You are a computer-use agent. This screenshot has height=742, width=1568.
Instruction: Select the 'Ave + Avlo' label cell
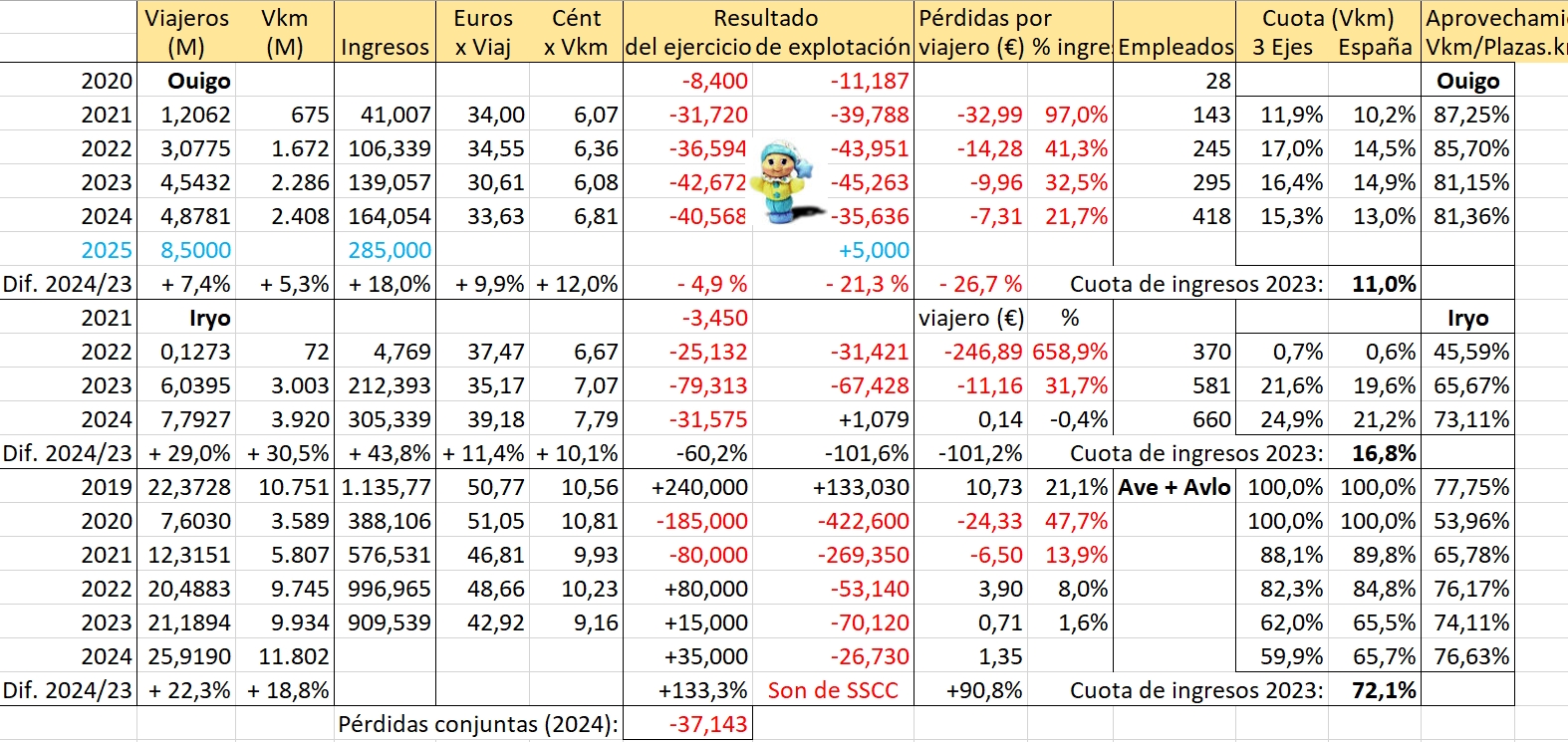tap(1174, 487)
